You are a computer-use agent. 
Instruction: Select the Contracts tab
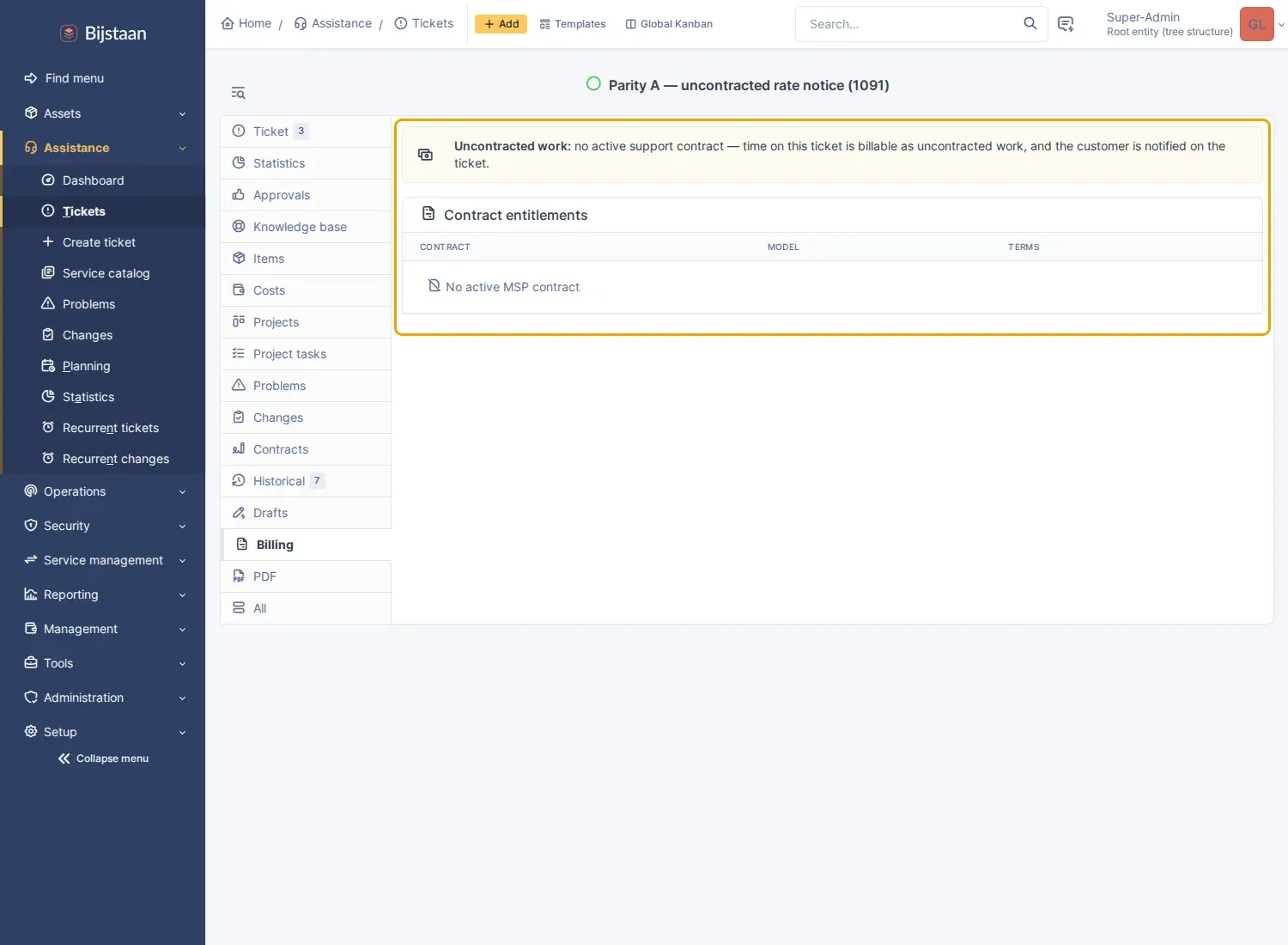pyautogui.click(x=306, y=449)
